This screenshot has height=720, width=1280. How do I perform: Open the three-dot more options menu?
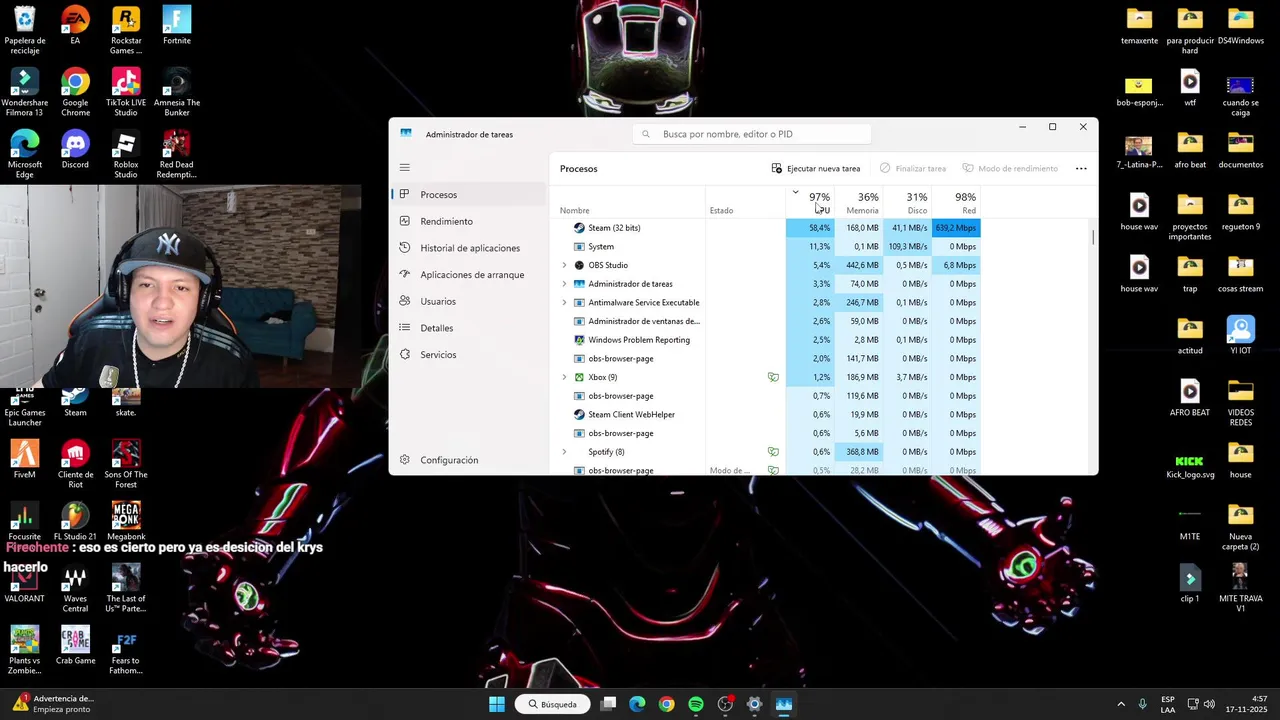[x=1081, y=168]
